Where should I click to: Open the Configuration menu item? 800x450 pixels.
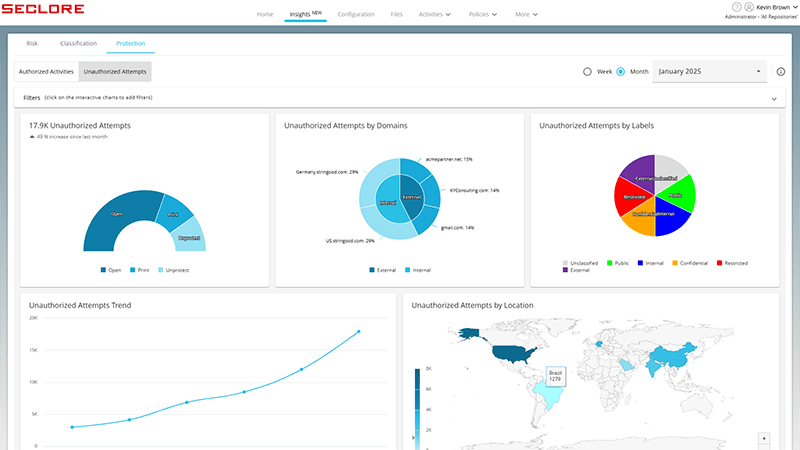pos(356,14)
